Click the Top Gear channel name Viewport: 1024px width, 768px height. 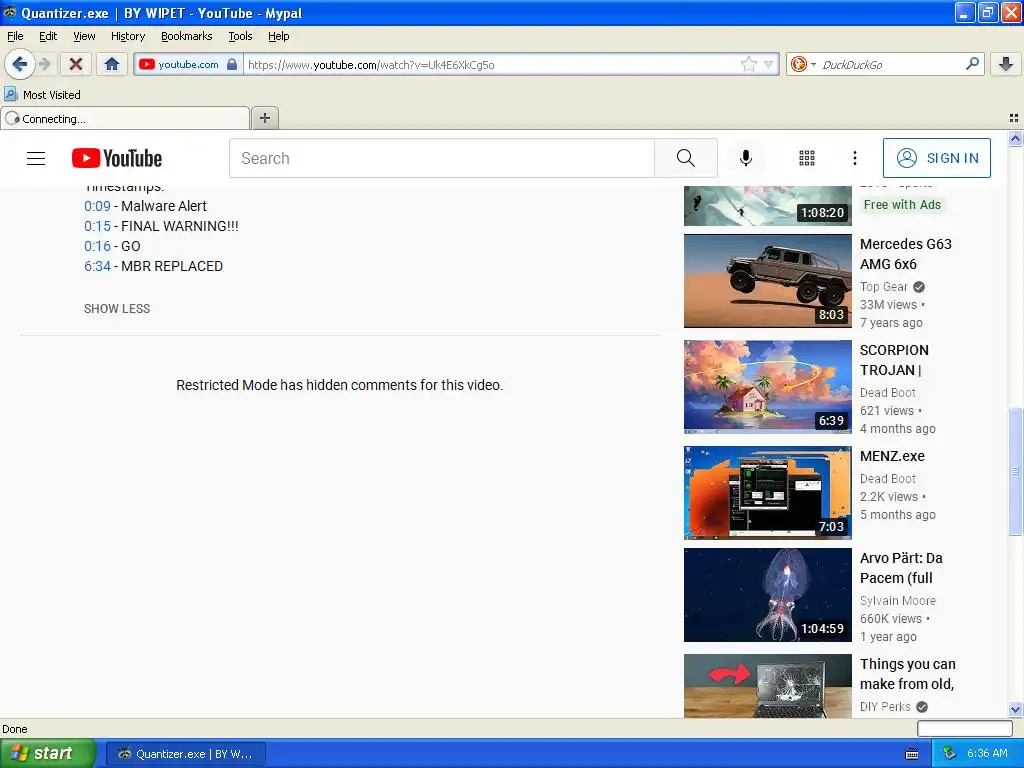(884, 287)
